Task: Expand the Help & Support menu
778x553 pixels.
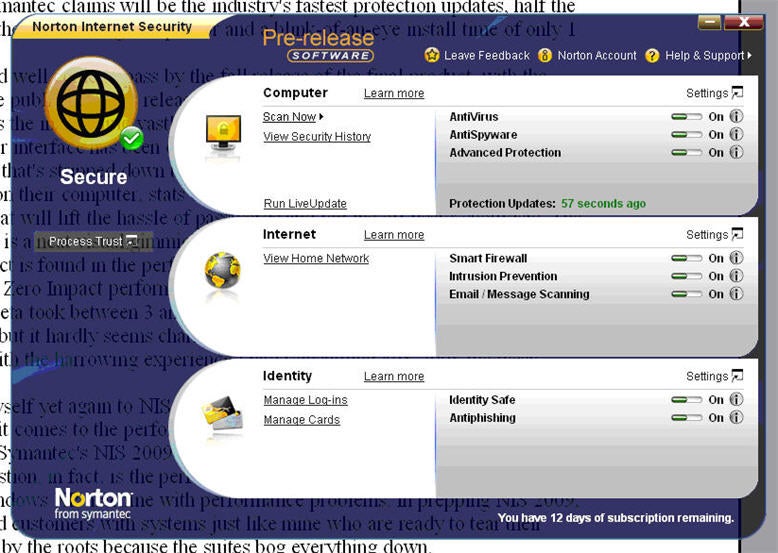Action: [x=708, y=56]
